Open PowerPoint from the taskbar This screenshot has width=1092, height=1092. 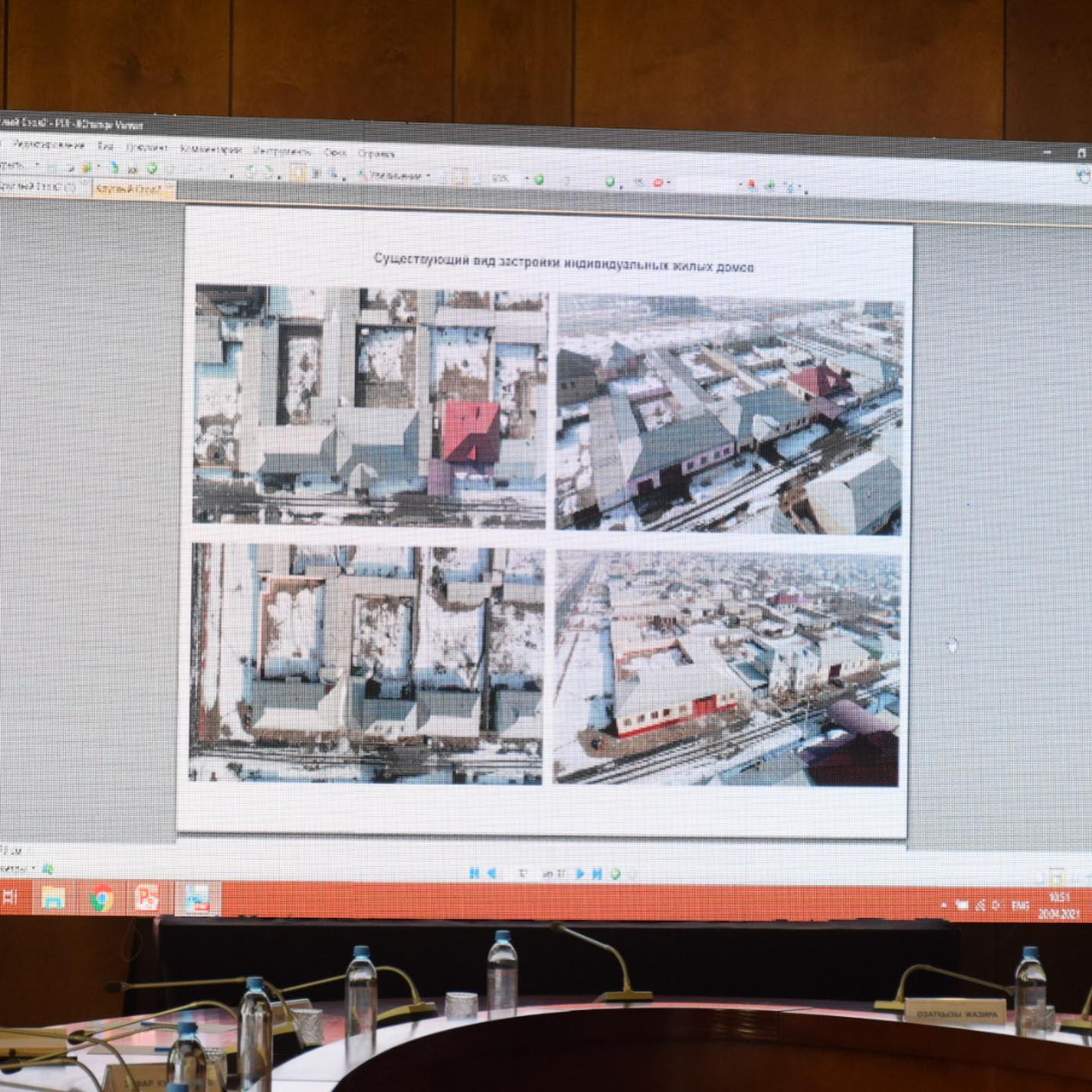(x=146, y=899)
